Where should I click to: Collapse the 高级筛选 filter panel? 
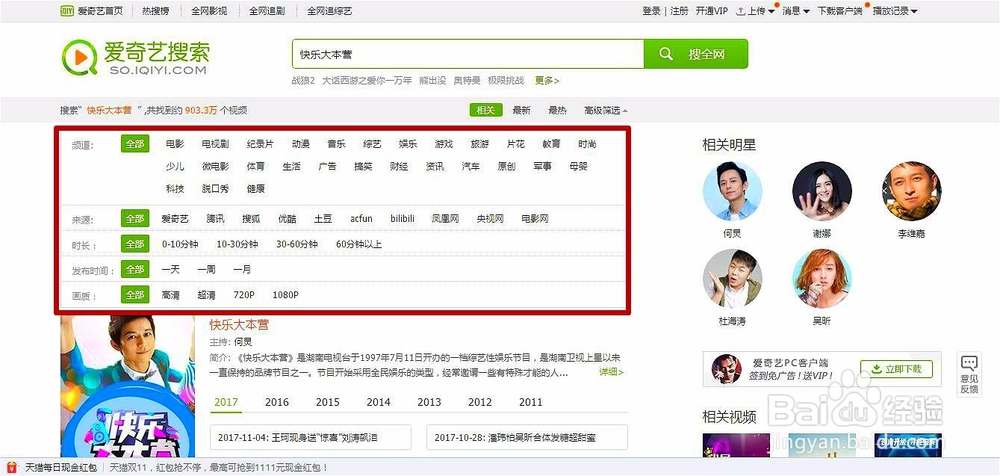(605, 110)
